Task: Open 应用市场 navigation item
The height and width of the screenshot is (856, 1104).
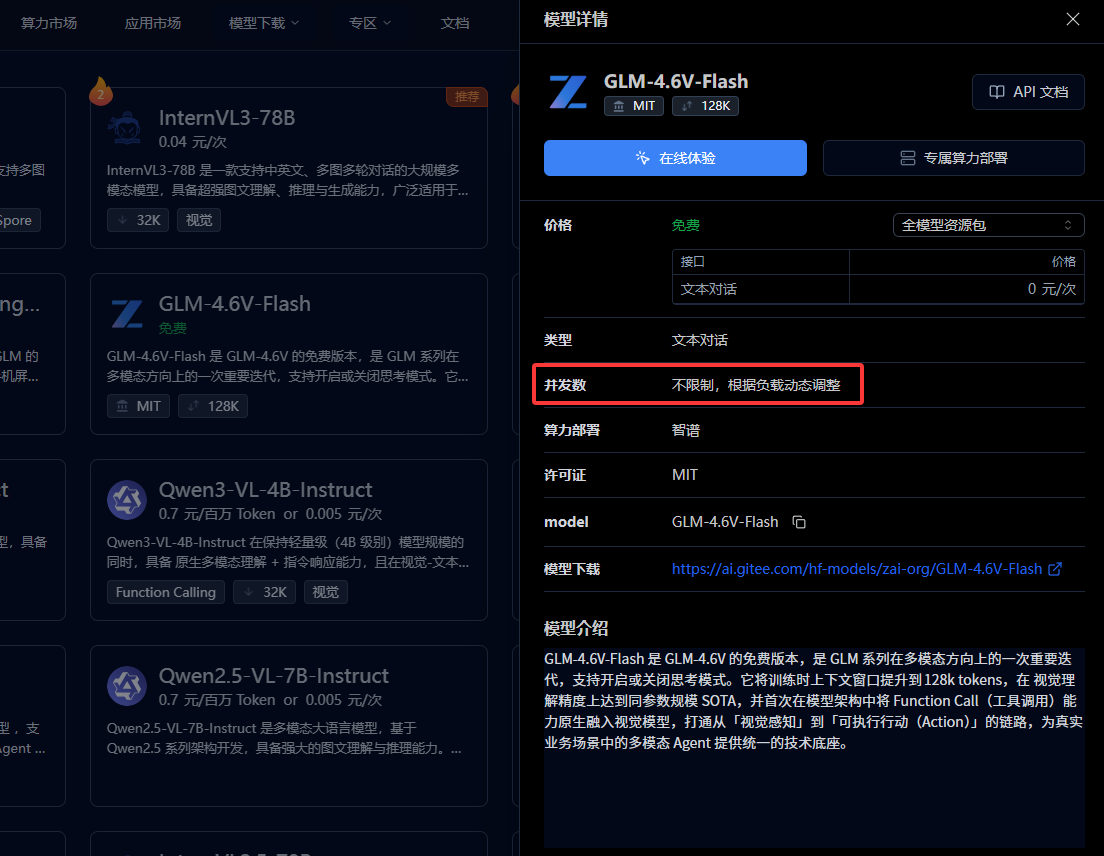Action: click(x=153, y=23)
